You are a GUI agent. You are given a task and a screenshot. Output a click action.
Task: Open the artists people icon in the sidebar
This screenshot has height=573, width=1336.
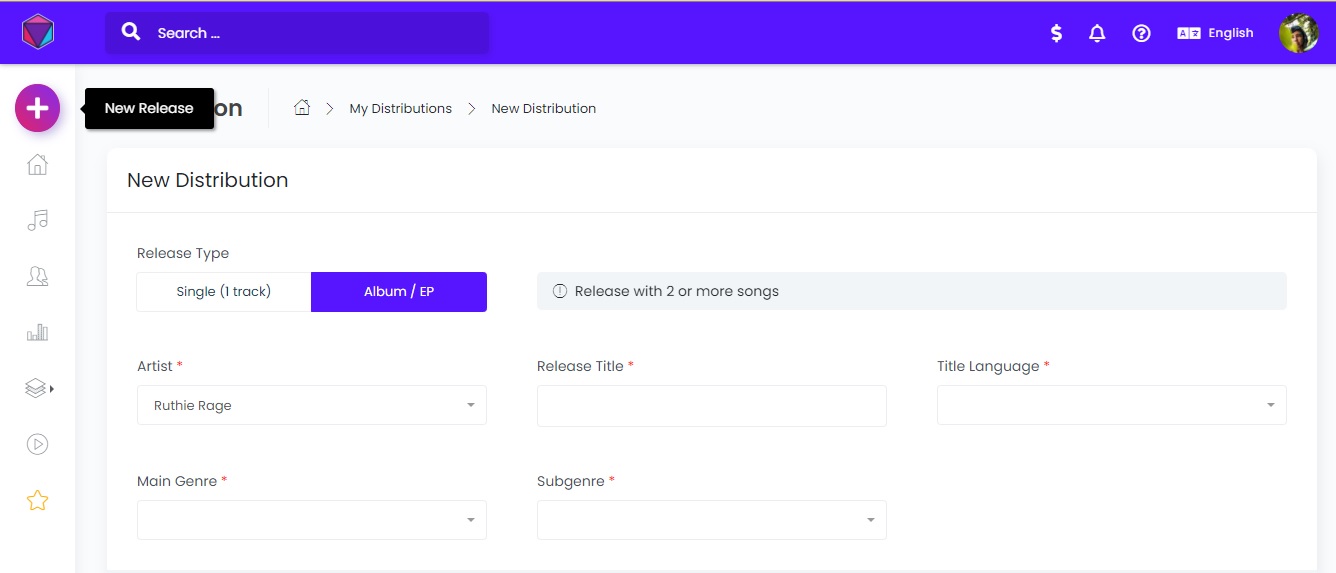tap(37, 276)
